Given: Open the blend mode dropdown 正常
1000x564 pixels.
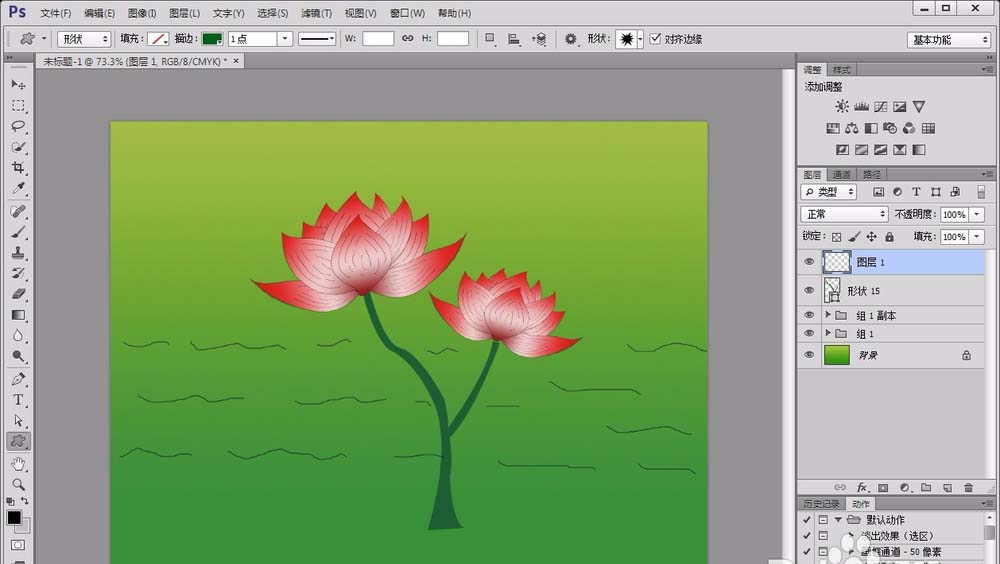Looking at the screenshot, I should coord(844,214).
